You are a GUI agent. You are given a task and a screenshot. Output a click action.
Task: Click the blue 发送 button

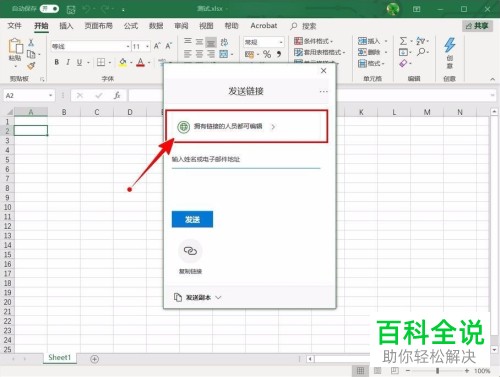pyautogui.click(x=192, y=219)
